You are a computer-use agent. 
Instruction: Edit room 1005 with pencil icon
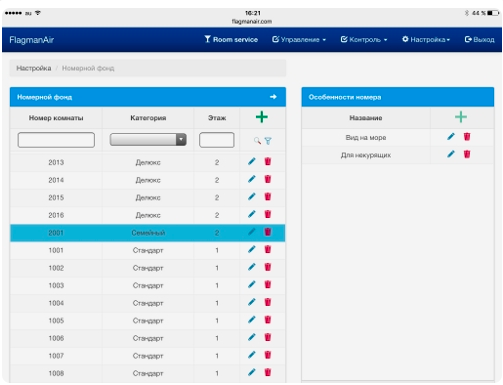[x=252, y=320]
